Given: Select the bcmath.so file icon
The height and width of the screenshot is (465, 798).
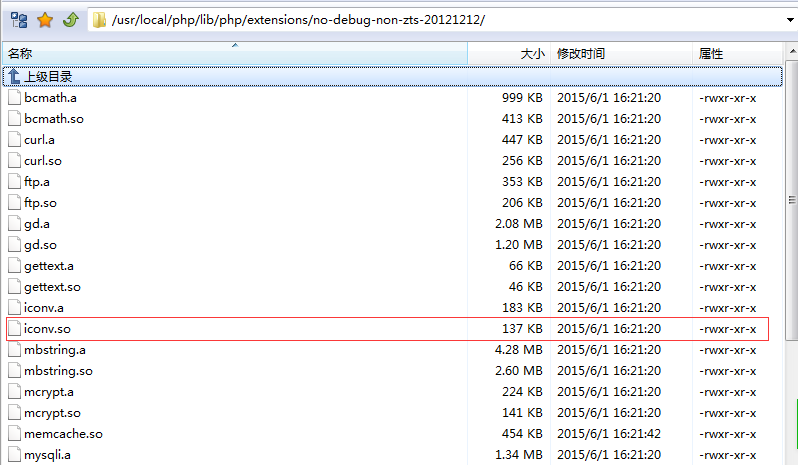Looking at the screenshot, I should pos(14,119).
